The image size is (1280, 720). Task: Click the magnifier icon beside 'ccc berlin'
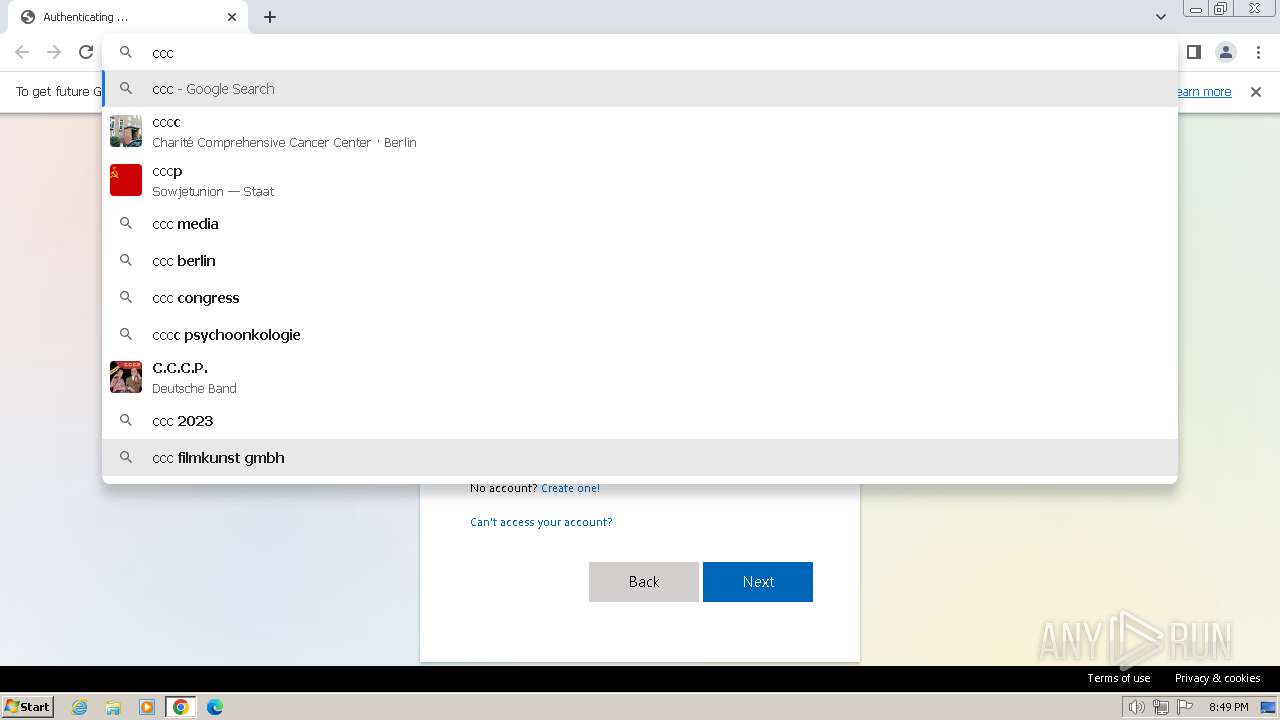[126, 260]
